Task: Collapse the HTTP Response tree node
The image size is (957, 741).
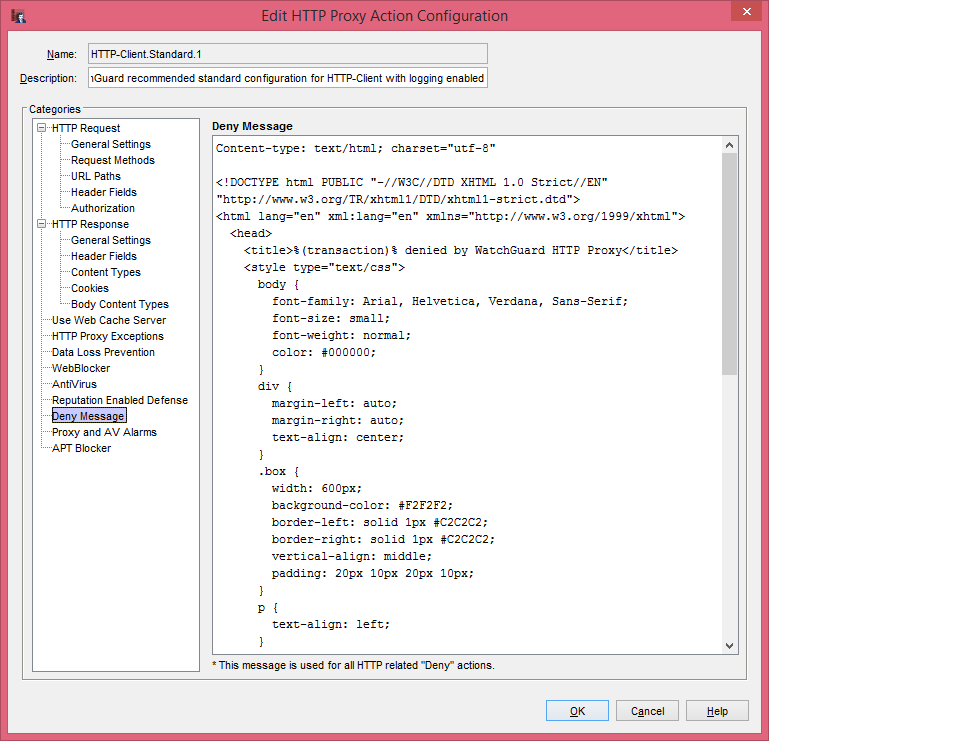Action: click(41, 224)
